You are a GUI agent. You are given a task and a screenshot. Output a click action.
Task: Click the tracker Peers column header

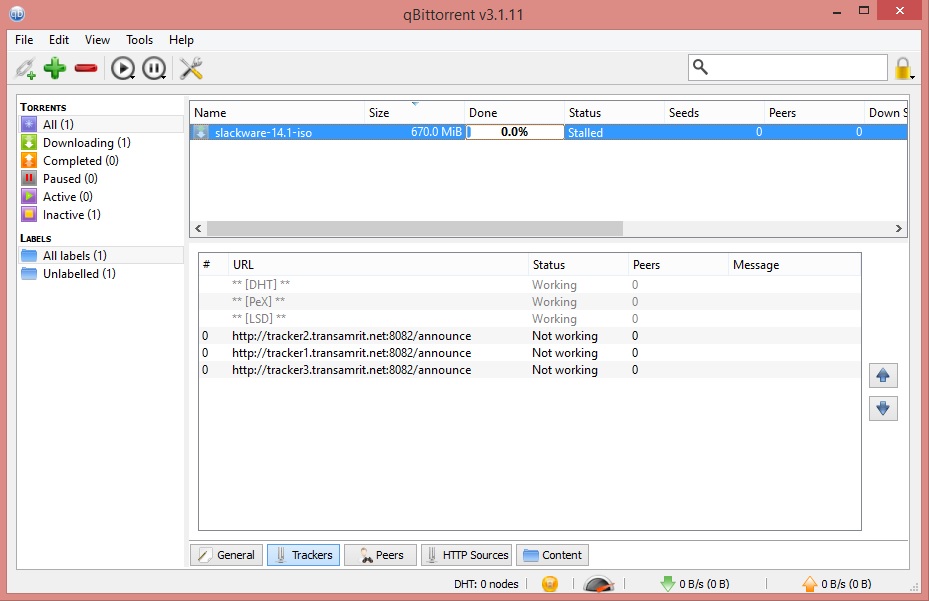point(678,265)
